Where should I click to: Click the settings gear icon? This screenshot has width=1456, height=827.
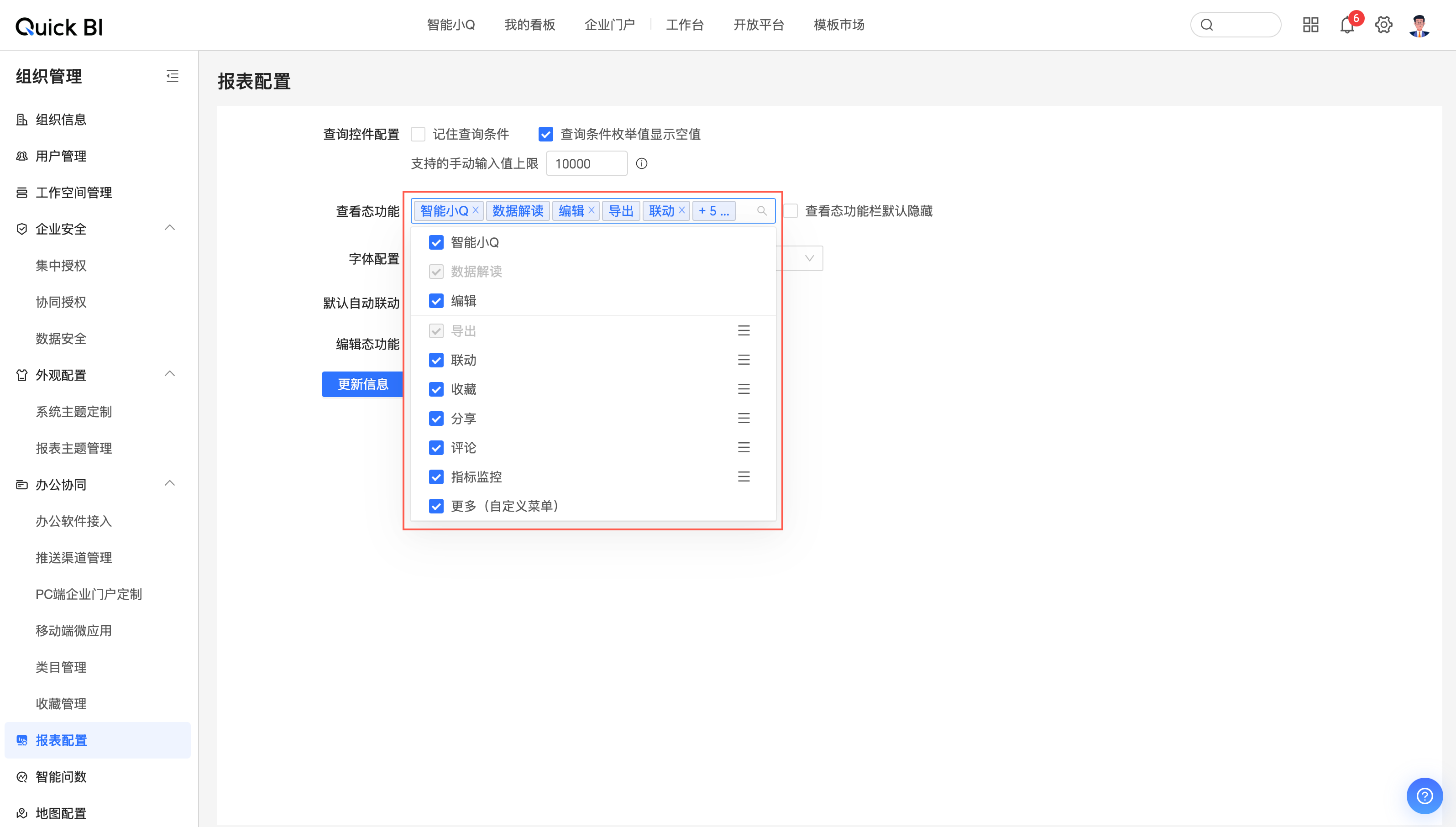click(x=1383, y=25)
